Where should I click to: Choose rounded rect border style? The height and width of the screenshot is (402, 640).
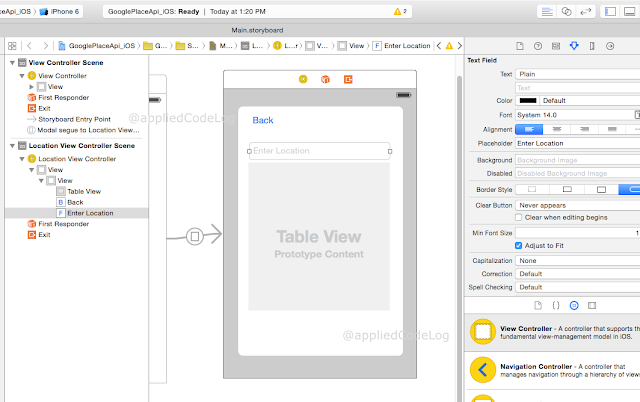(x=629, y=189)
